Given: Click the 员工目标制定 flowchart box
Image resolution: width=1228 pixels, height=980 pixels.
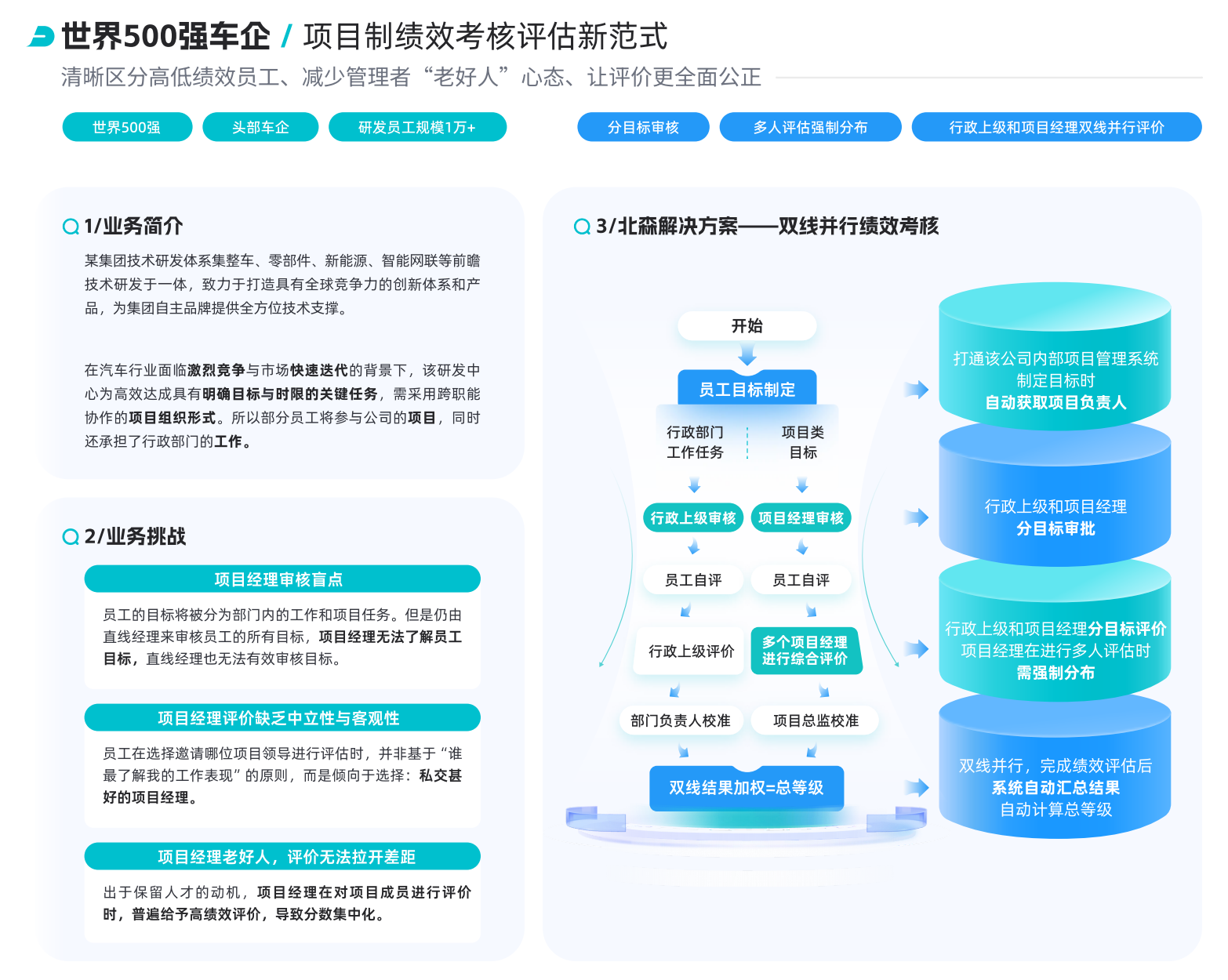Looking at the screenshot, I should (747, 389).
